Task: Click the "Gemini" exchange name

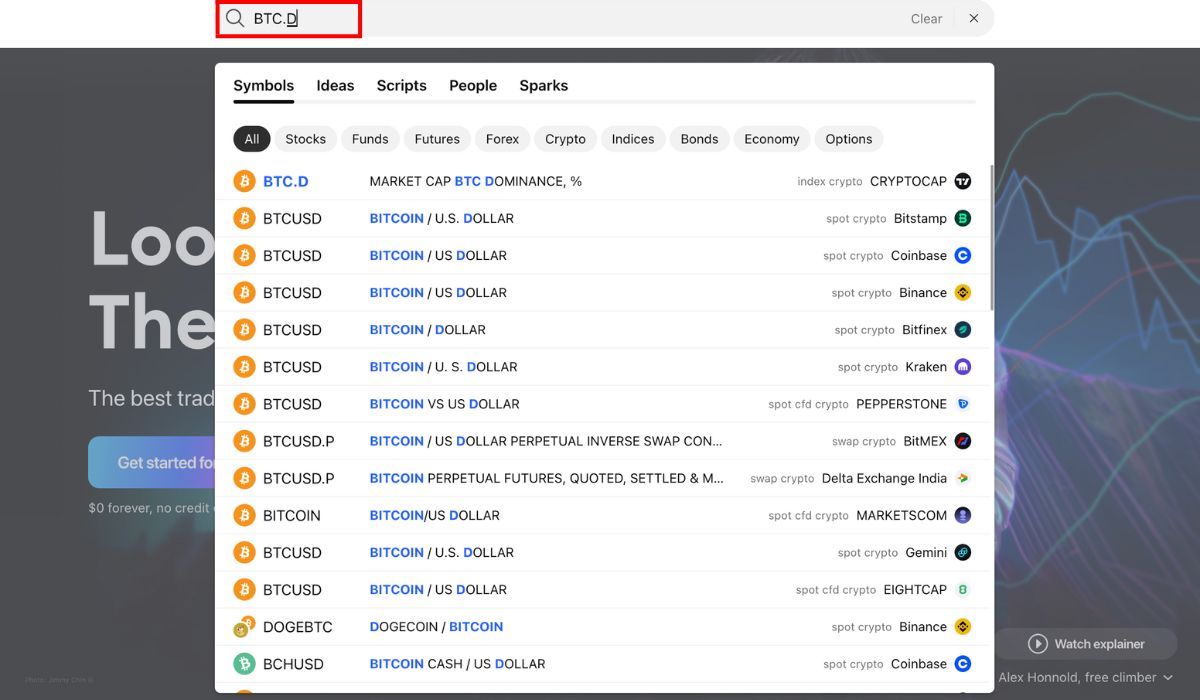Action: coord(924,552)
